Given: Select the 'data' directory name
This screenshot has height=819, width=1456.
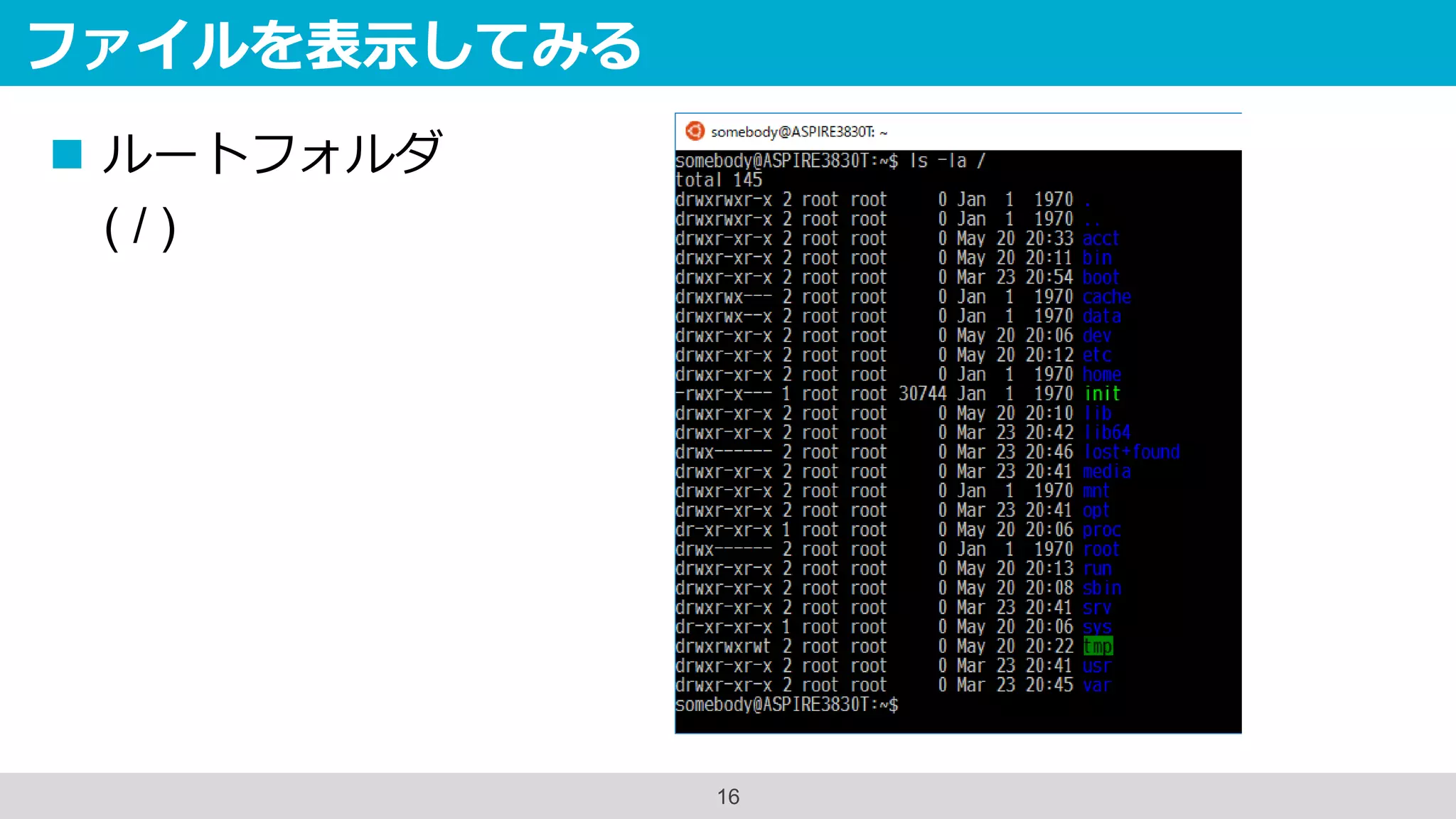Looking at the screenshot, I should (x=1102, y=316).
